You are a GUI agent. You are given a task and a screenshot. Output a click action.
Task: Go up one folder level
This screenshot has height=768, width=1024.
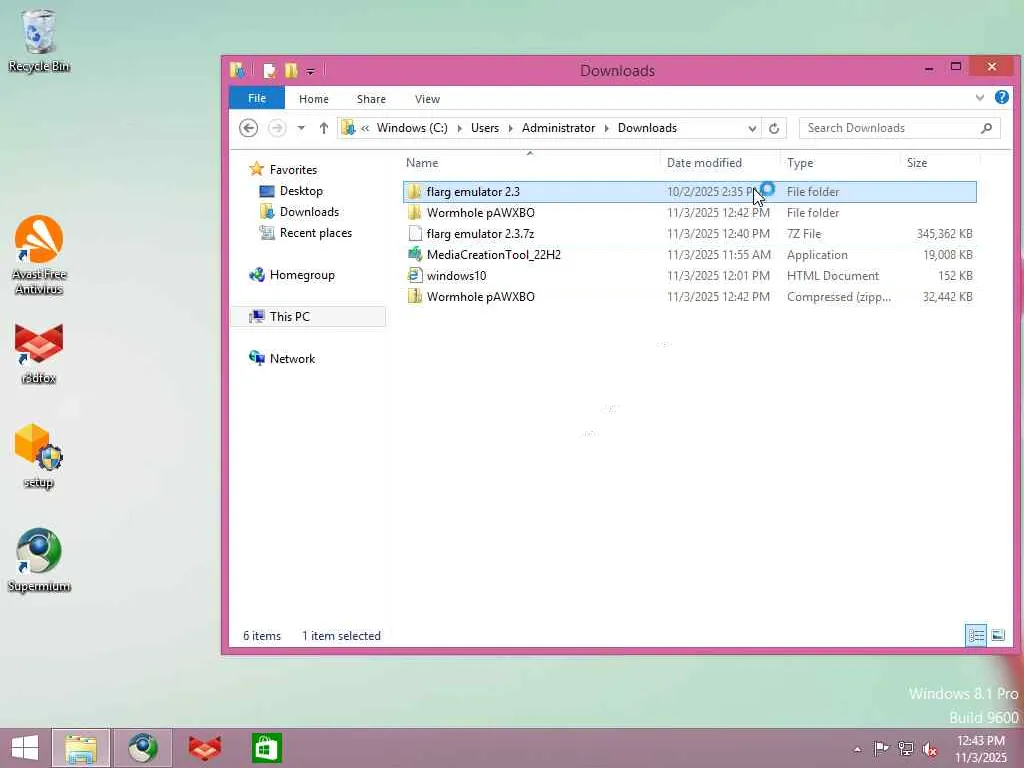click(x=323, y=128)
